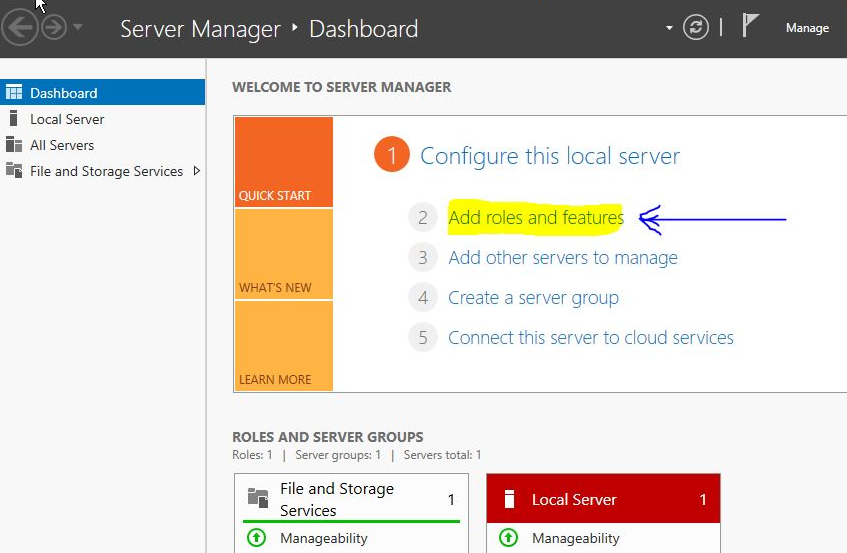Click Add other servers to manage
This screenshot has height=553, width=847.
click(563, 258)
